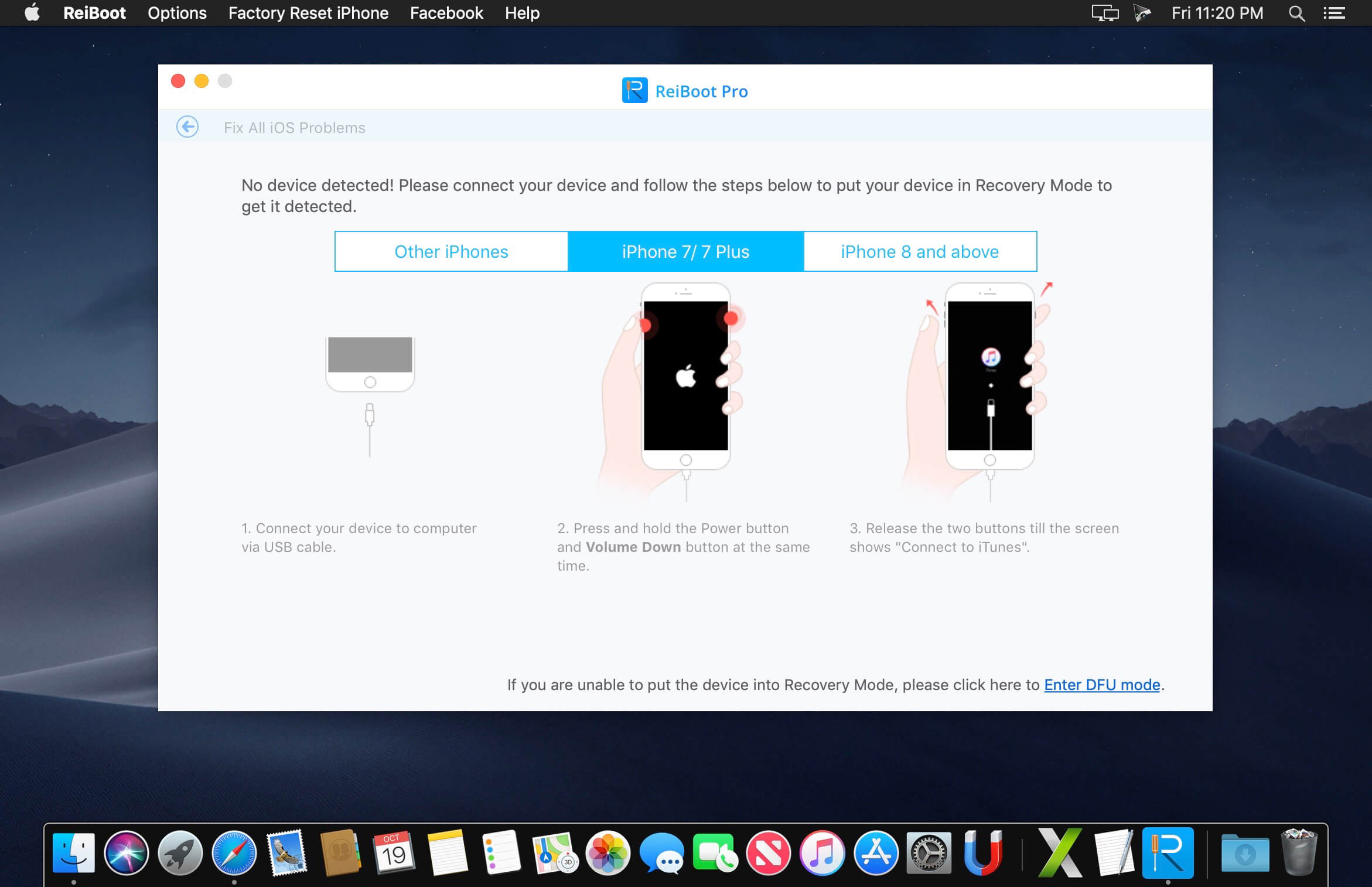
Task: Switch to iPhone 8 and above tab
Action: (x=920, y=251)
